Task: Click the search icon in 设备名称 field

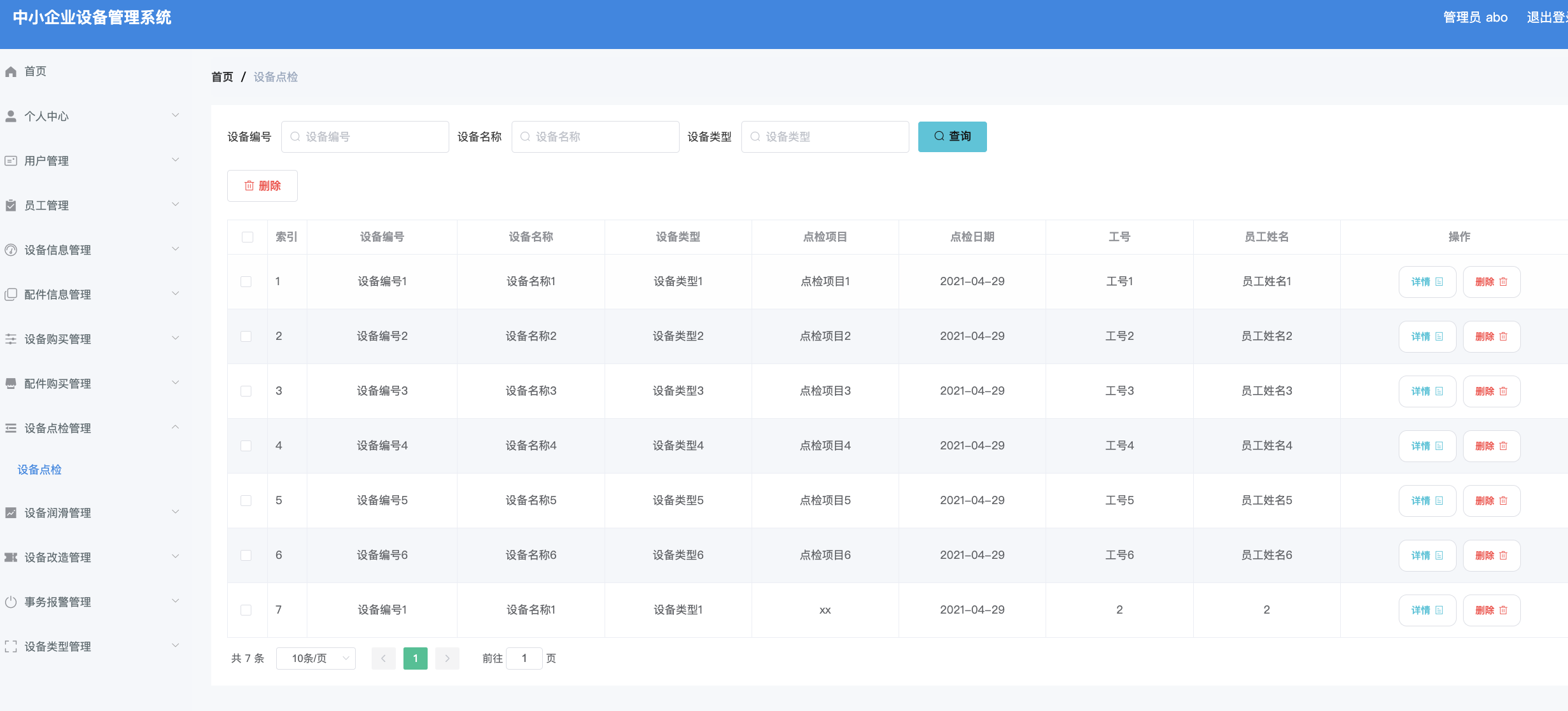Action: click(x=526, y=136)
